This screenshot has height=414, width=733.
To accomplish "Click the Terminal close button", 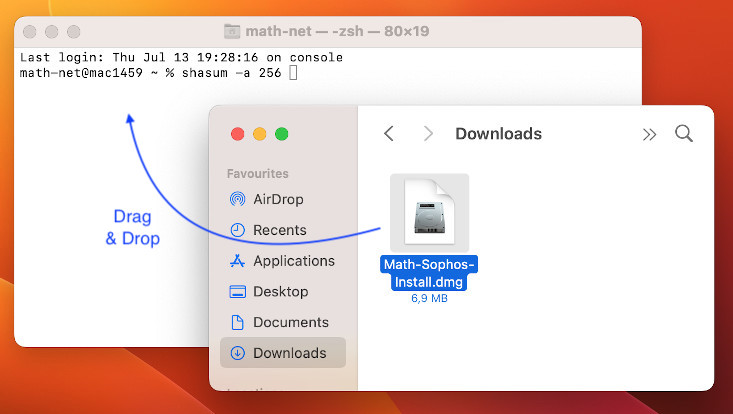I will (x=29, y=32).
